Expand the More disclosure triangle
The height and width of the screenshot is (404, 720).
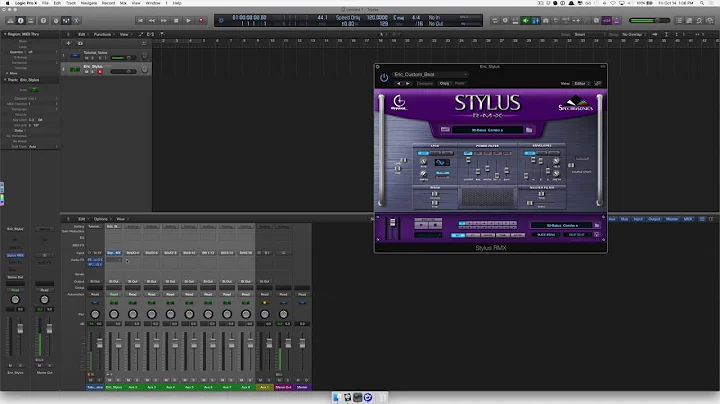[6, 73]
